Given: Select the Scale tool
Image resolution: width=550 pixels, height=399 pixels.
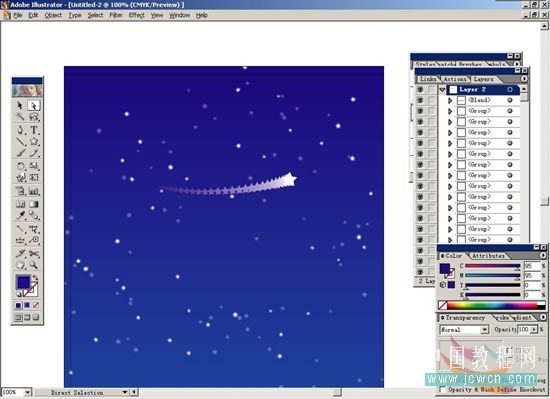Looking at the screenshot, I should pyautogui.click(x=34, y=166).
